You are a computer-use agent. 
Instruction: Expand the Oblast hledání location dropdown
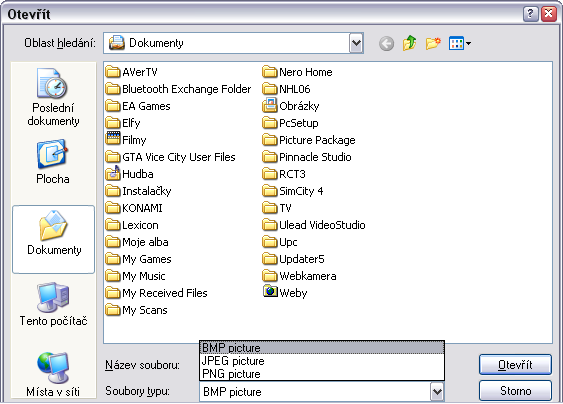coord(356,43)
